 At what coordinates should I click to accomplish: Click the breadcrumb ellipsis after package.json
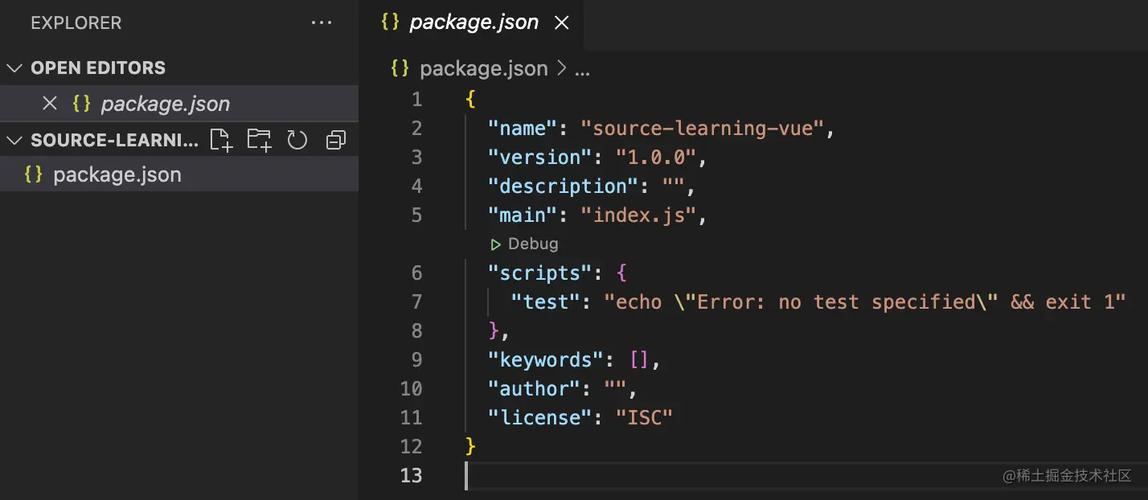(582, 68)
